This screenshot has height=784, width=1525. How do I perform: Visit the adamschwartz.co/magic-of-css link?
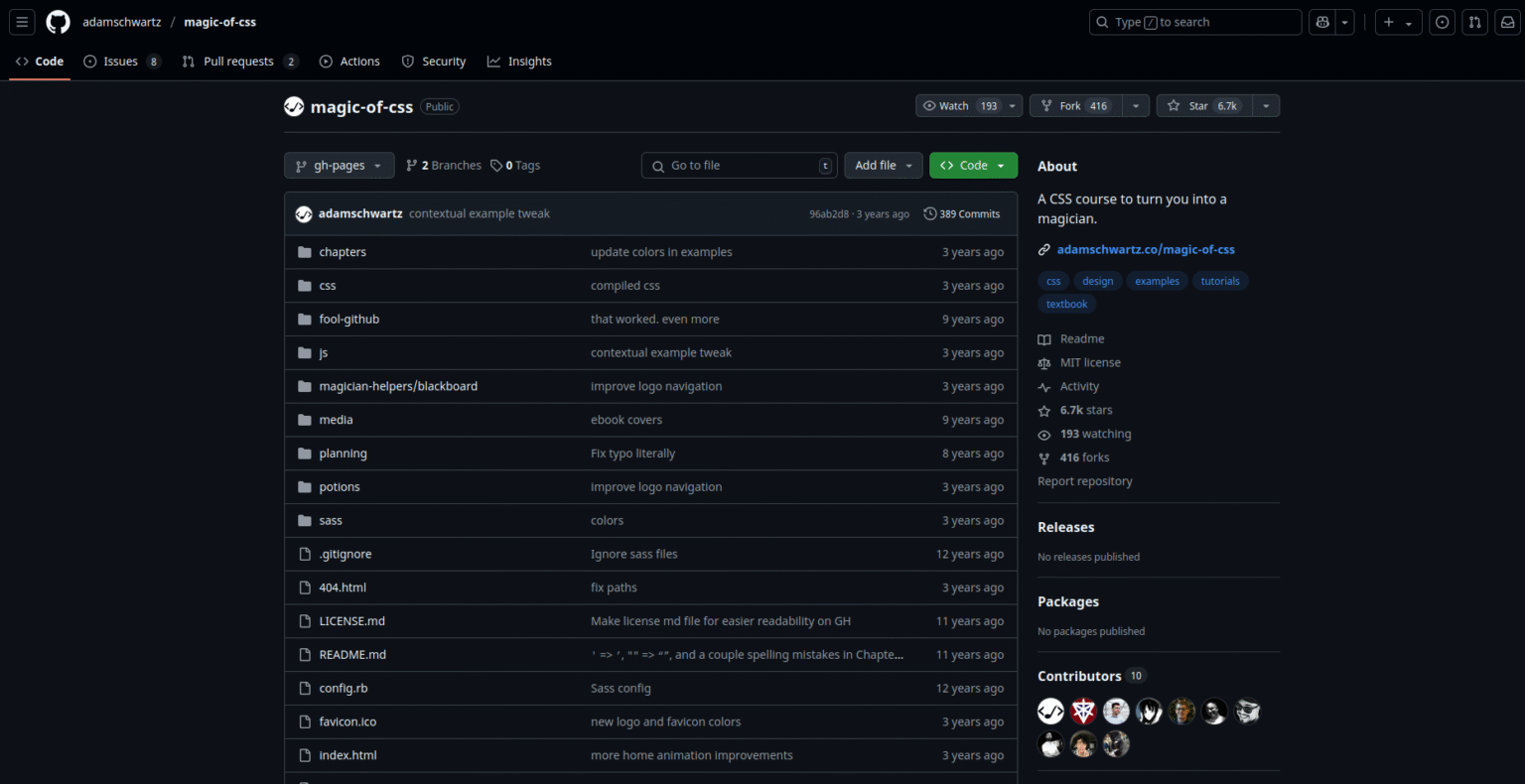click(1146, 249)
